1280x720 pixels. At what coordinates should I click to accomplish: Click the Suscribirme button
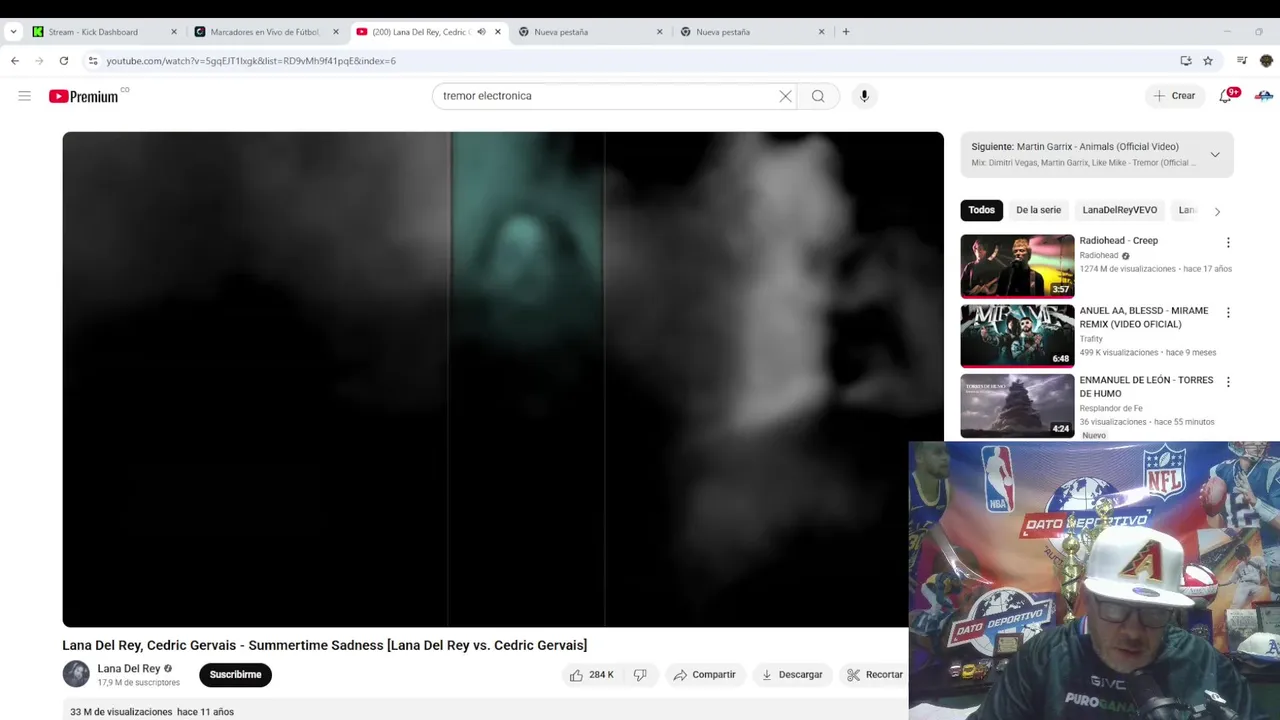pyautogui.click(x=235, y=675)
